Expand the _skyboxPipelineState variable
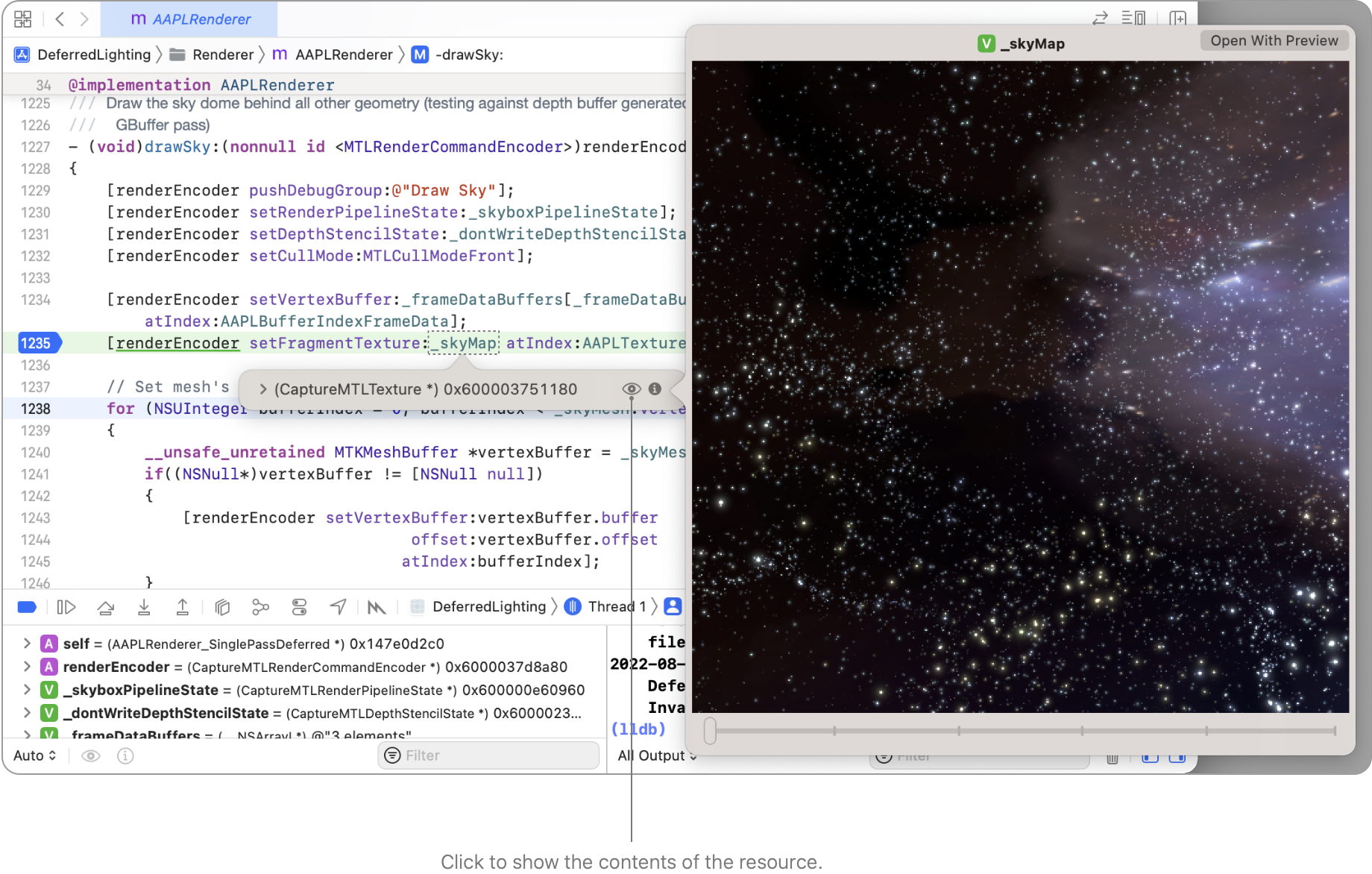Viewport: 1372px width, 874px height. click(28, 690)
